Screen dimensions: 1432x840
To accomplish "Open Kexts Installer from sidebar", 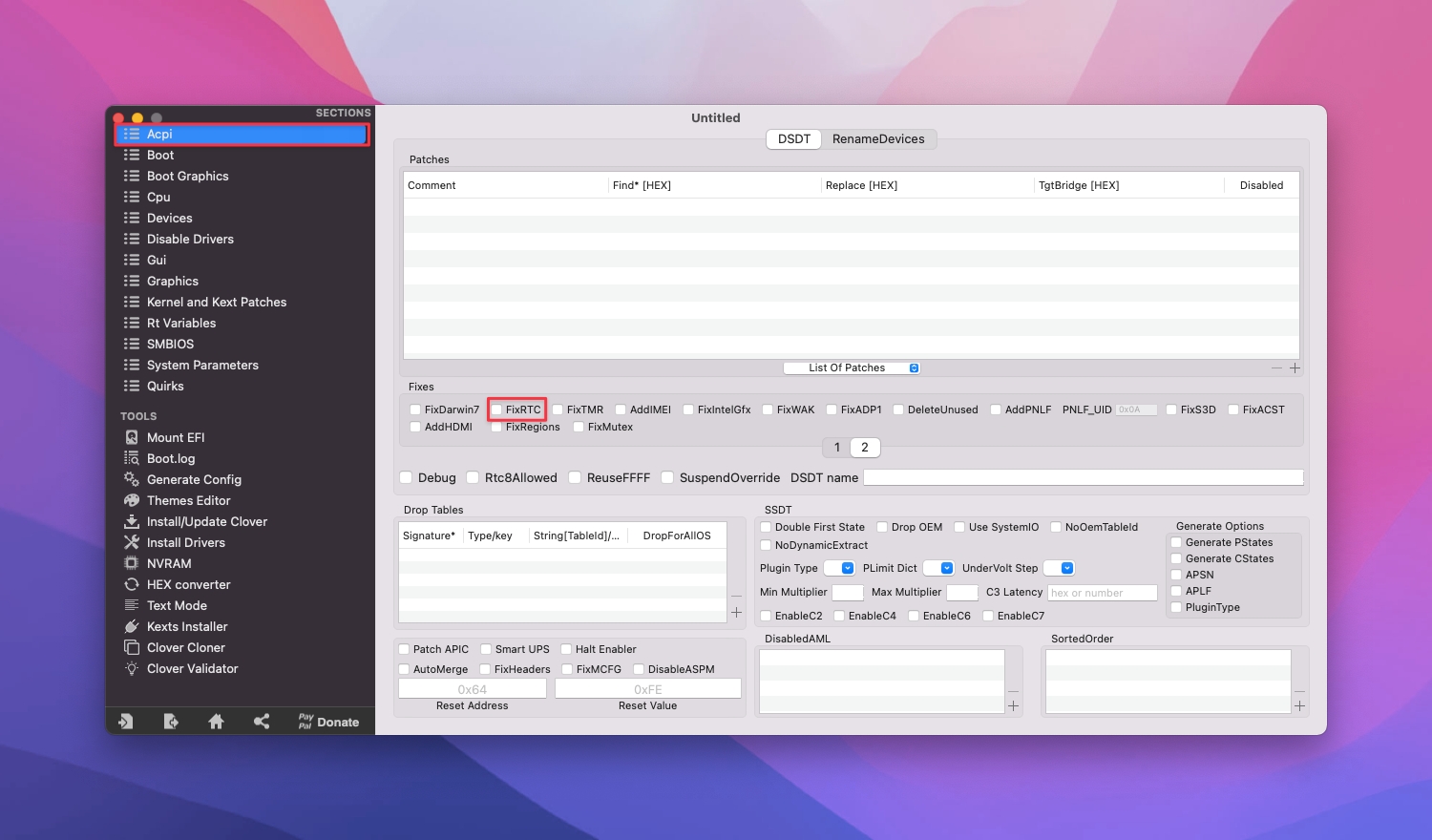I will tap(187, 626).
